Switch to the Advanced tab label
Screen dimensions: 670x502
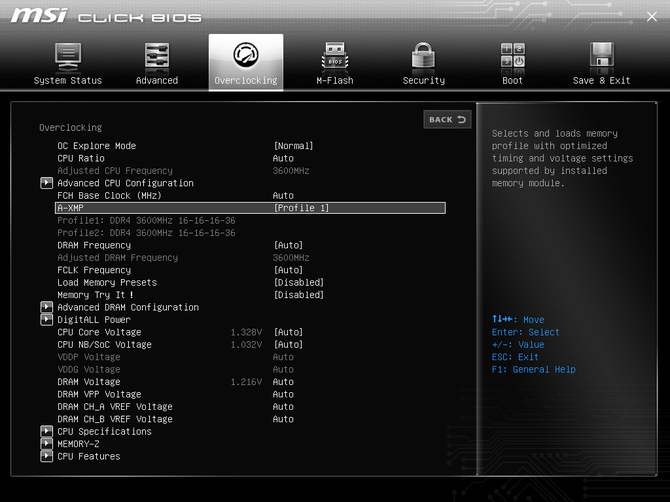[x=157, y=80]
